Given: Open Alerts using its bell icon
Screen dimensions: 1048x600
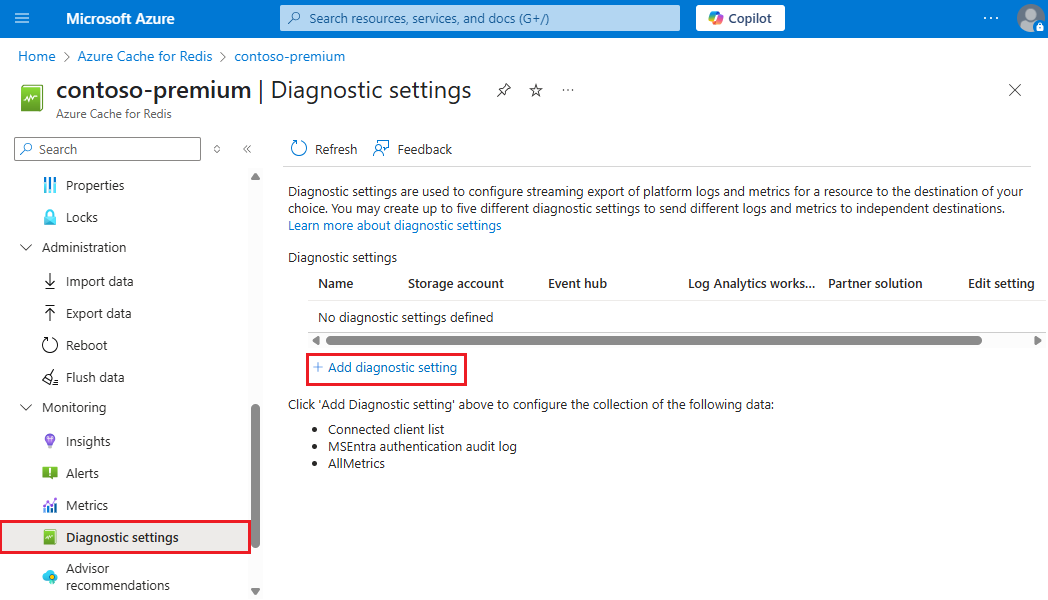Looking at the screenshot, I should pos(50,472).
